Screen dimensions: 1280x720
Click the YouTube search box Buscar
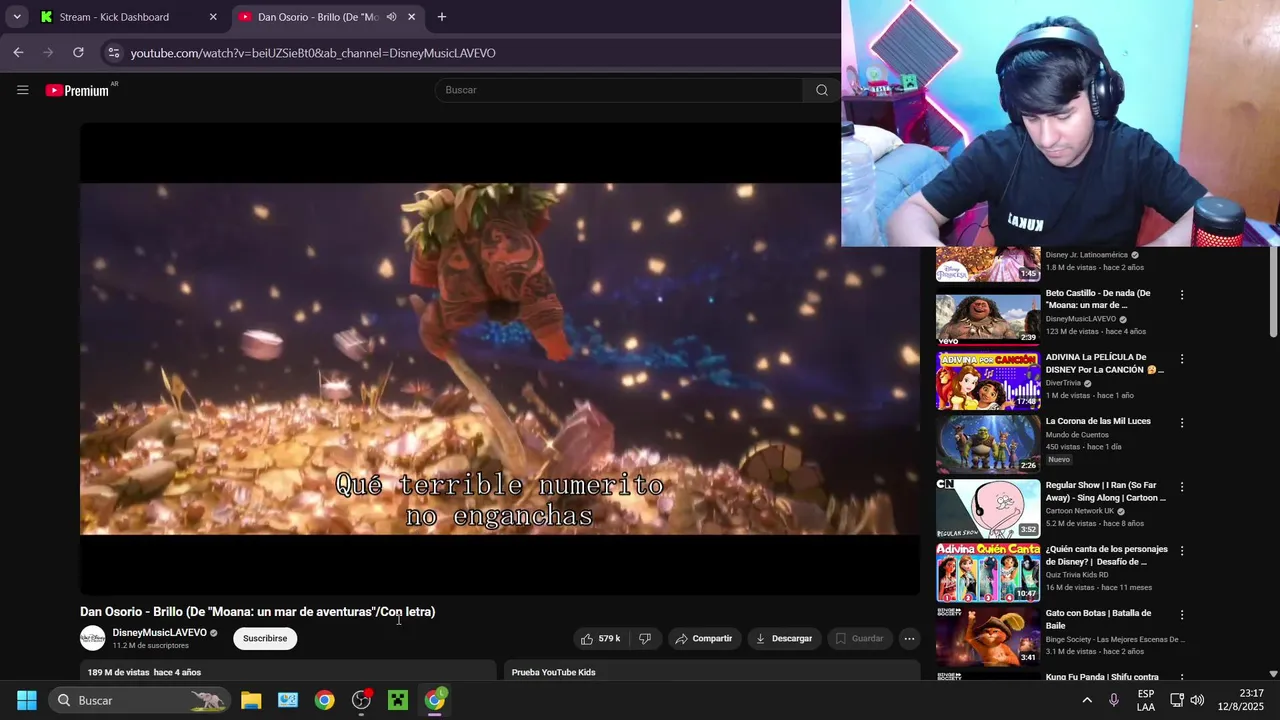point(618,90)
